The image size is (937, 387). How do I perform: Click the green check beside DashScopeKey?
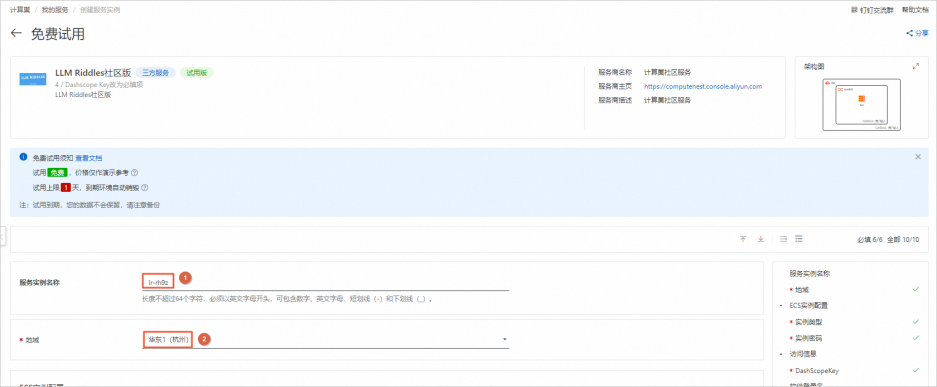pyautogui.click(x=915, y=370)
